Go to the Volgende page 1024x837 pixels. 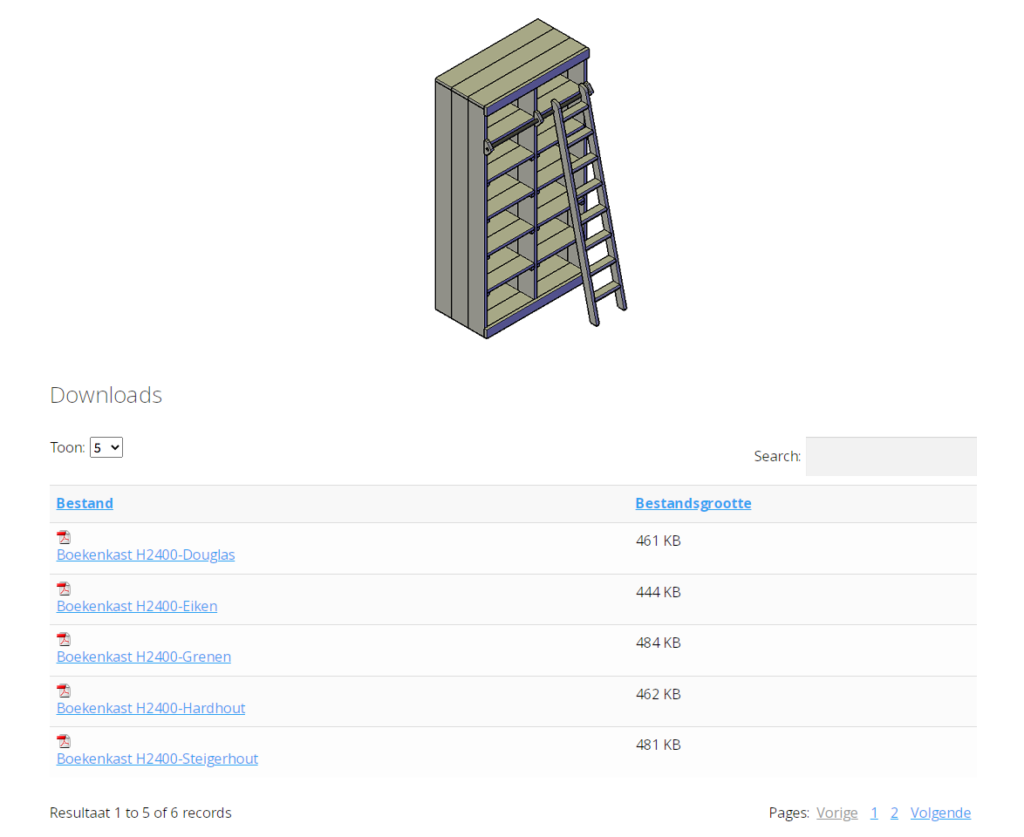point(940,813)
